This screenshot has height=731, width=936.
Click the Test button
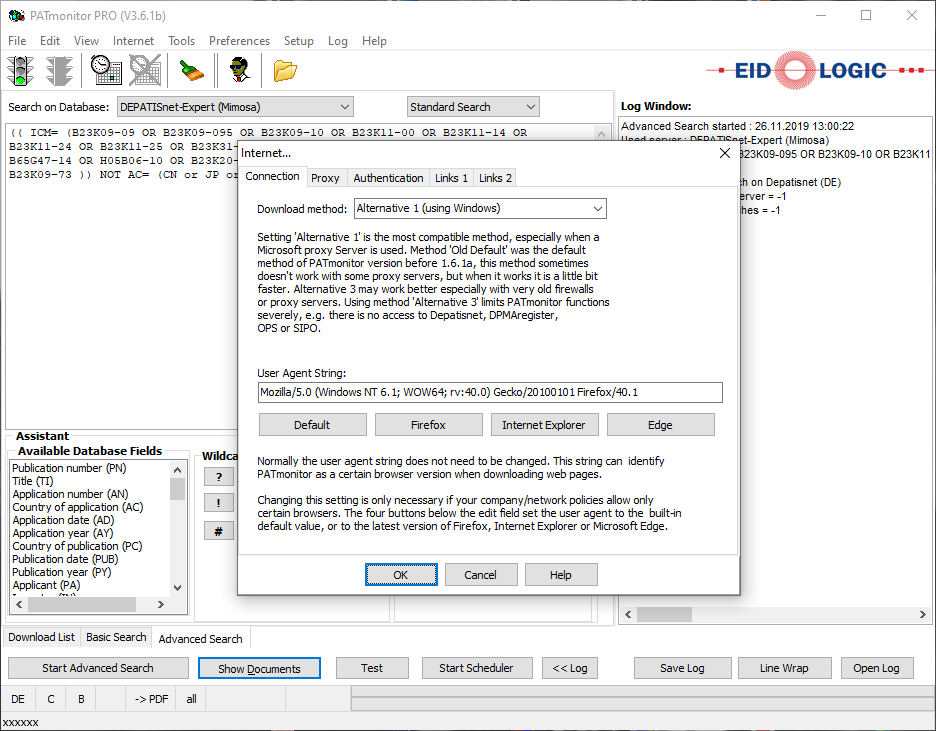click(x=372, y=668)
